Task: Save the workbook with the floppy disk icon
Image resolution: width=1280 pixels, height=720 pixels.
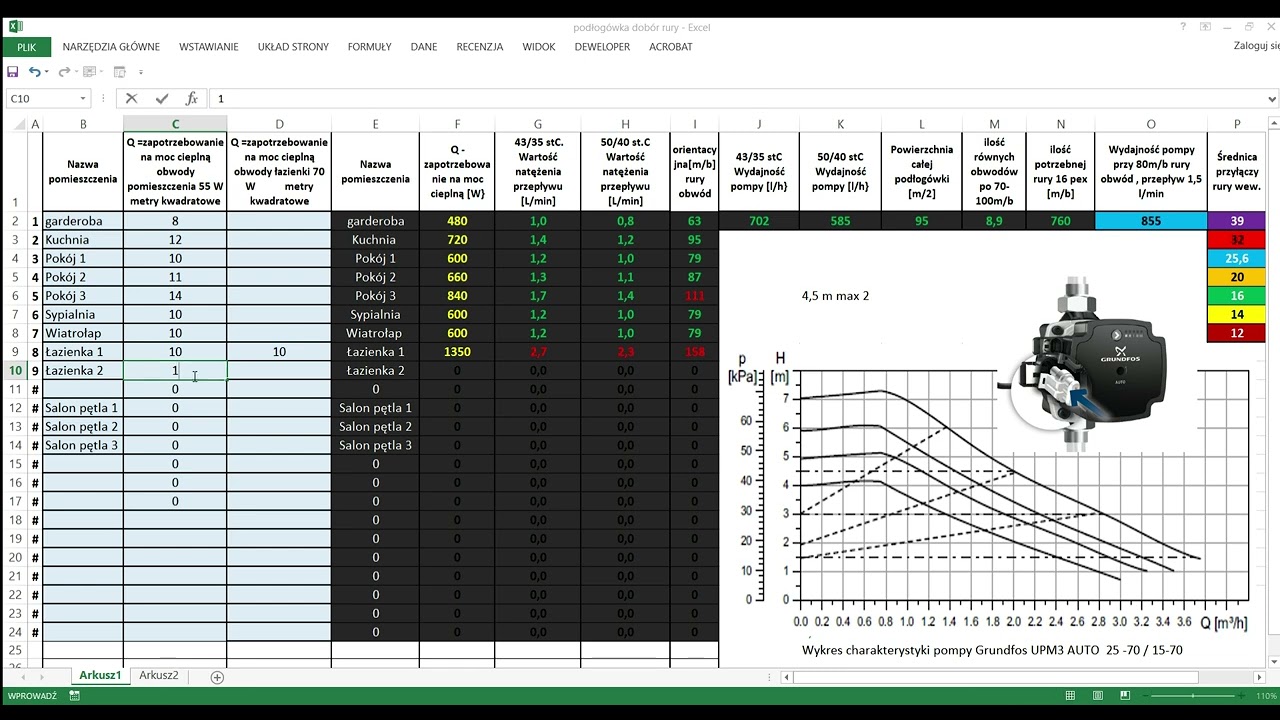Action: [x=13, y=72]
